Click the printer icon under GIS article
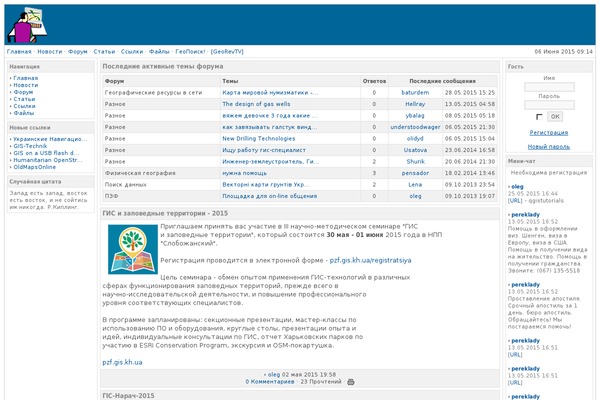The height and width of the screenshot is (400, 600). (351, 382)
